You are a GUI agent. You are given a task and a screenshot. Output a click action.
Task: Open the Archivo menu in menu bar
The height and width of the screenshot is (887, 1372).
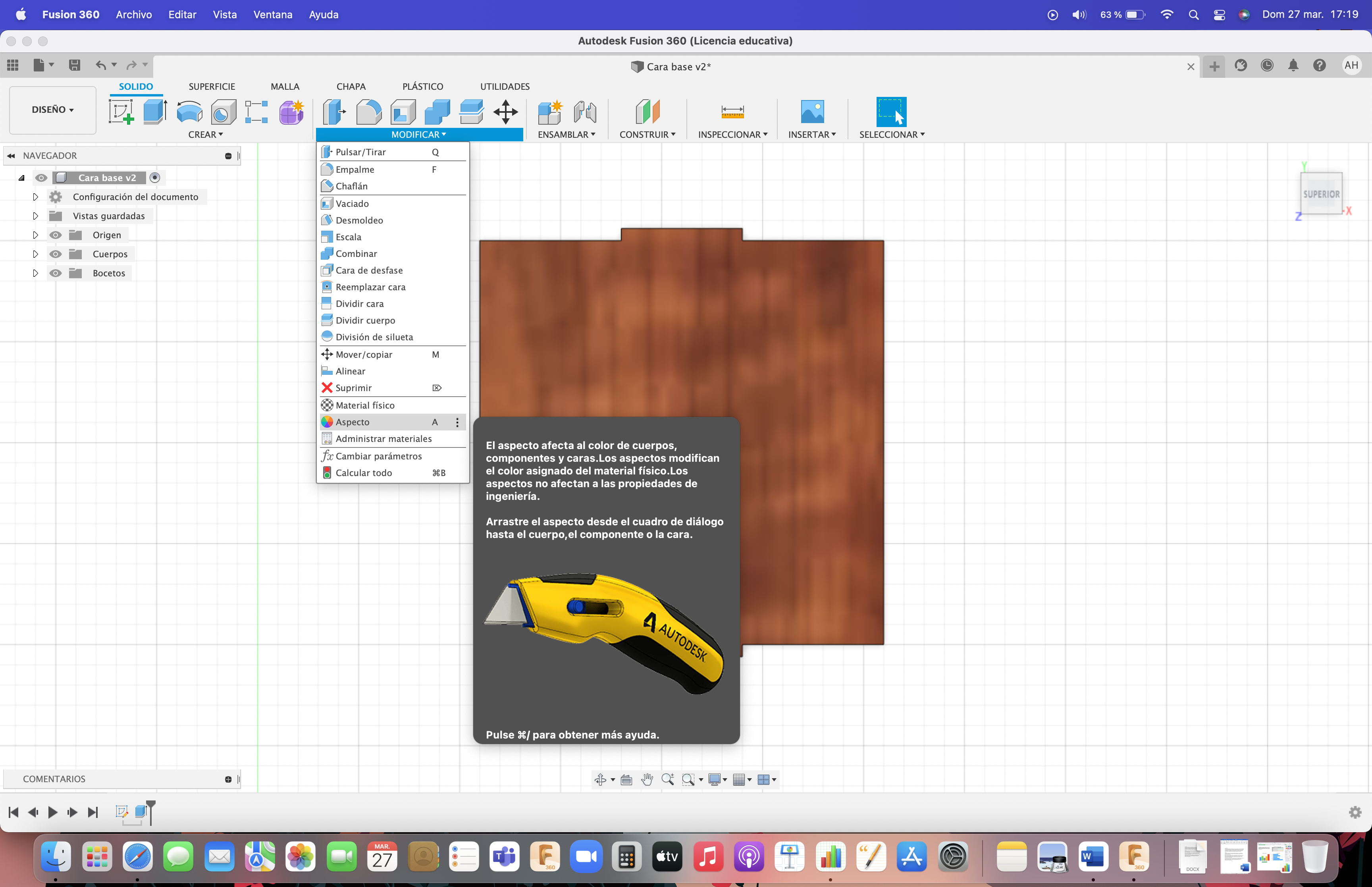(133, 14)
